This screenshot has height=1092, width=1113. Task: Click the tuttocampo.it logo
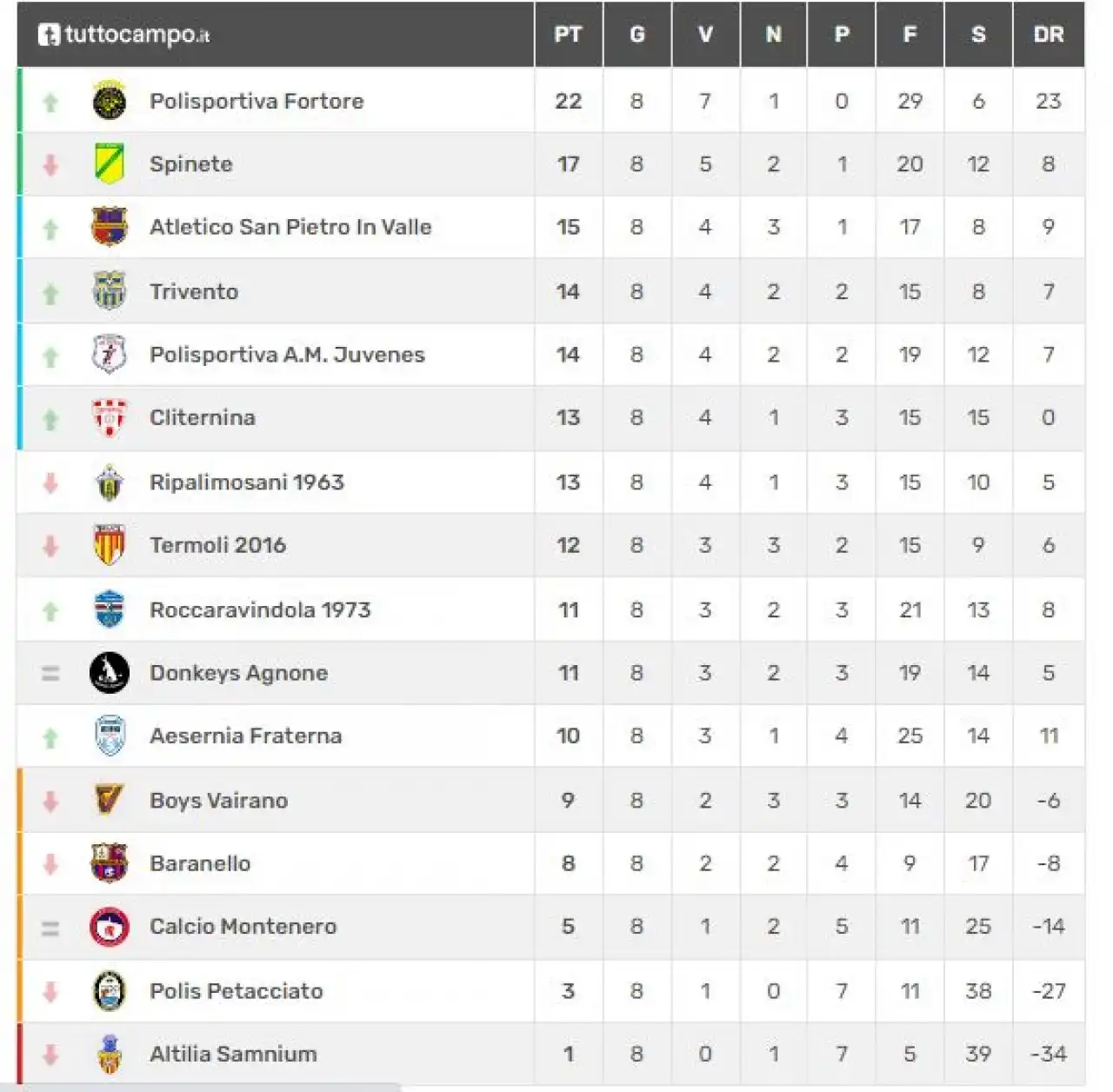pyautogui.click(x=123, y=35)
